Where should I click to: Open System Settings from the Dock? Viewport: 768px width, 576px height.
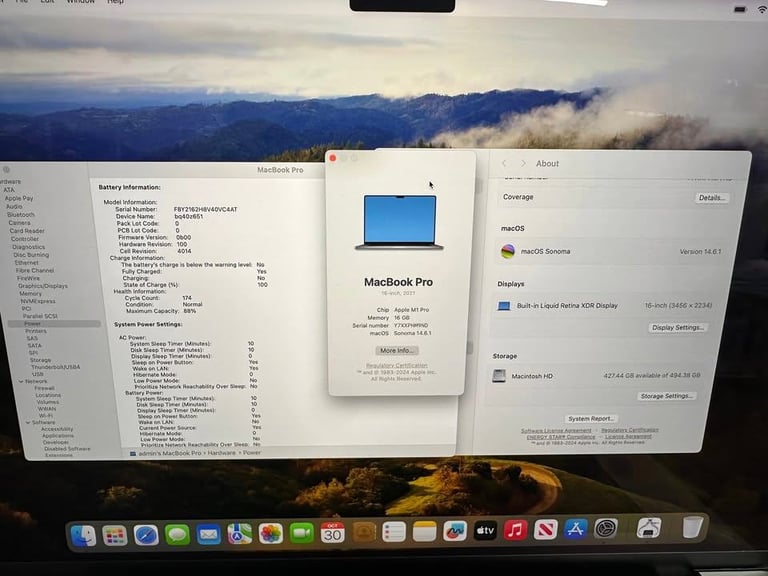(x=606, y=528)
